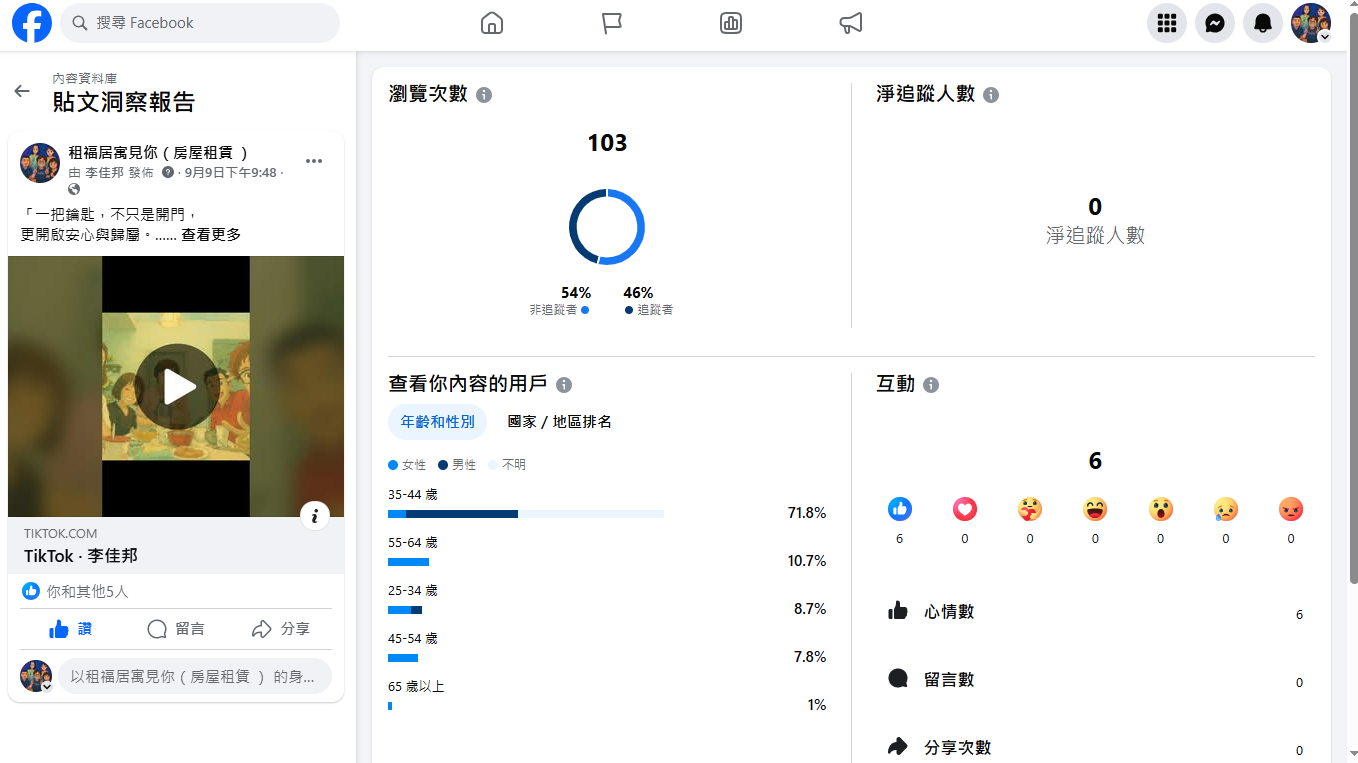Open the Insights chart icon

pos(731,23)
